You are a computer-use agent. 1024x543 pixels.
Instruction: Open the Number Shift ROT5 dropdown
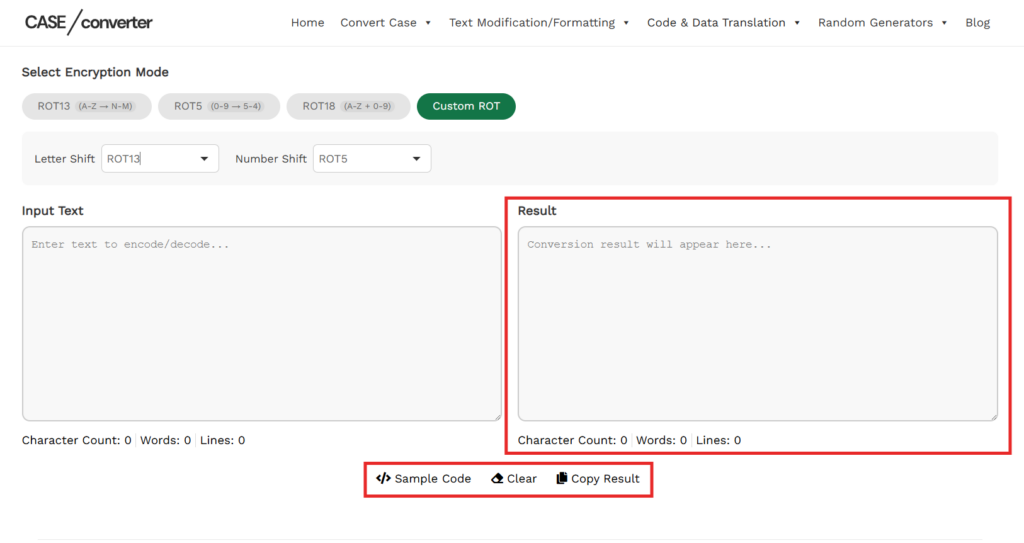pyautogui.click(x=372, y=159)
